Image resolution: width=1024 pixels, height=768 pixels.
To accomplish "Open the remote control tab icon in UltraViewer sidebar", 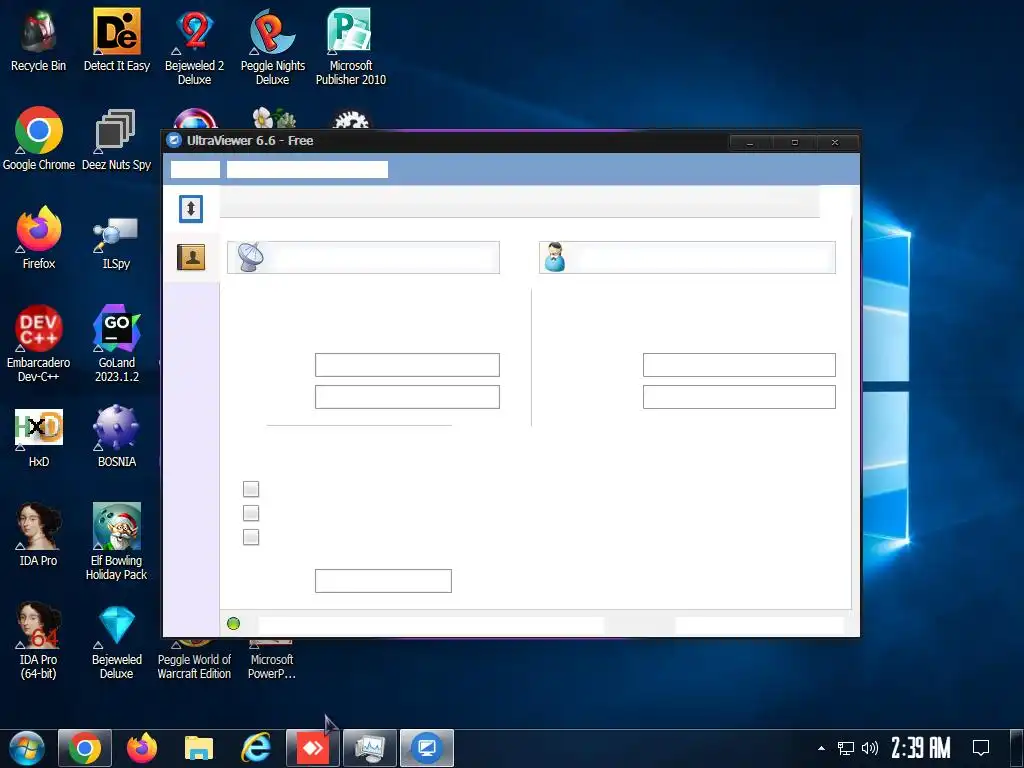I will point(191,209).
